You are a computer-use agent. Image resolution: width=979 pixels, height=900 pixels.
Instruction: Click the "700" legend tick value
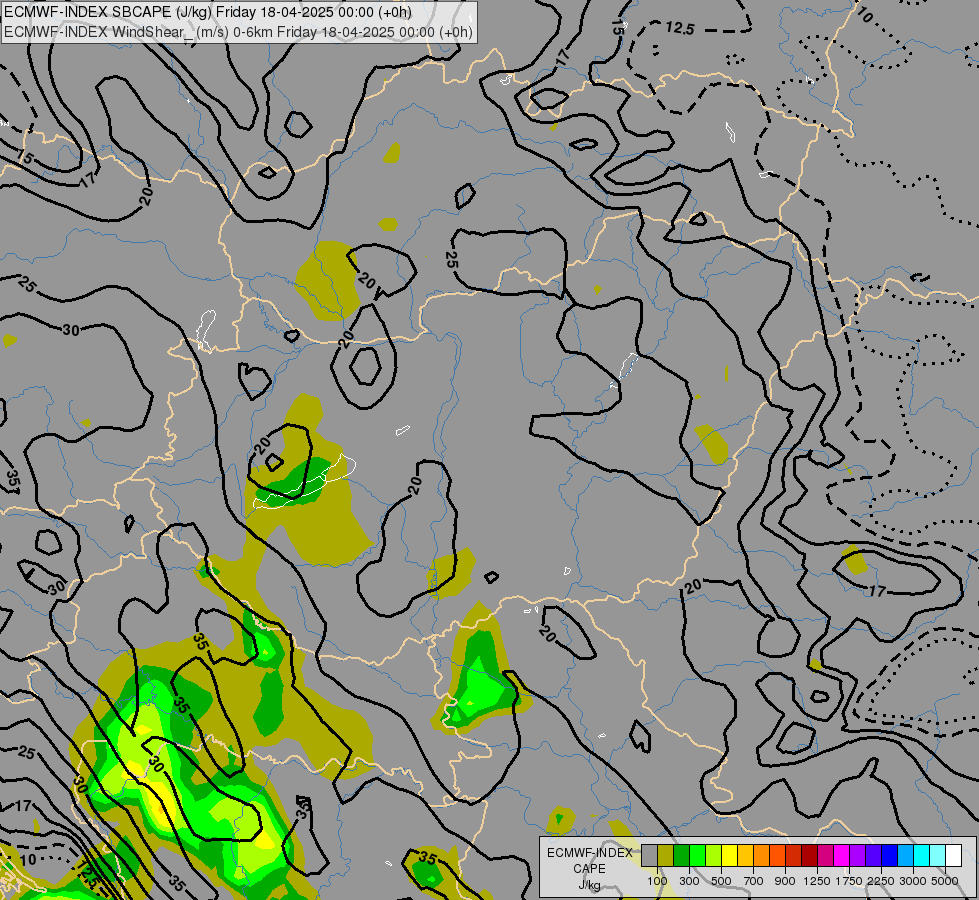click(x=754, y=881)
